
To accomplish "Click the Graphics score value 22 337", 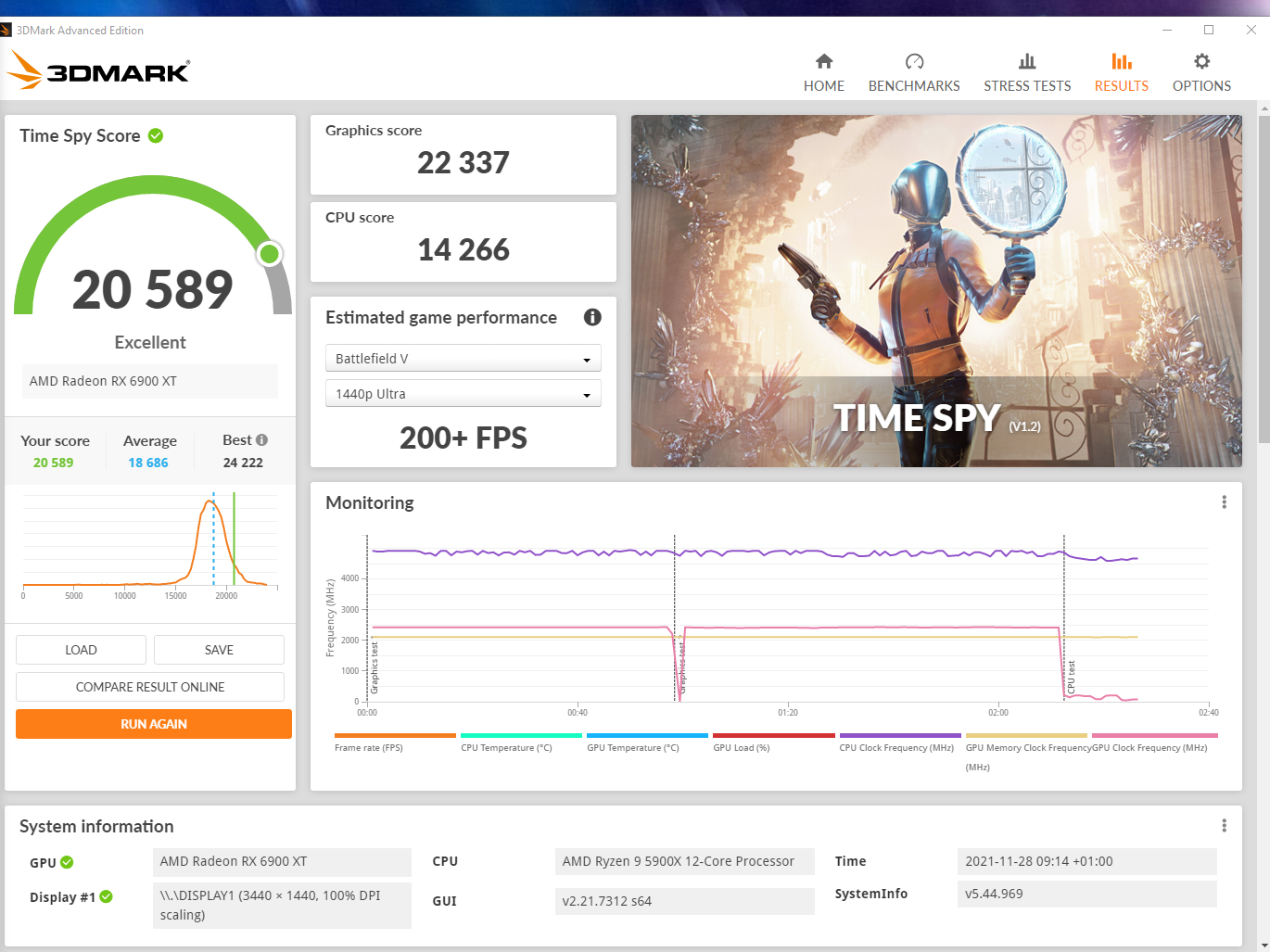I will pyautogui.click(x=464, y=163).
